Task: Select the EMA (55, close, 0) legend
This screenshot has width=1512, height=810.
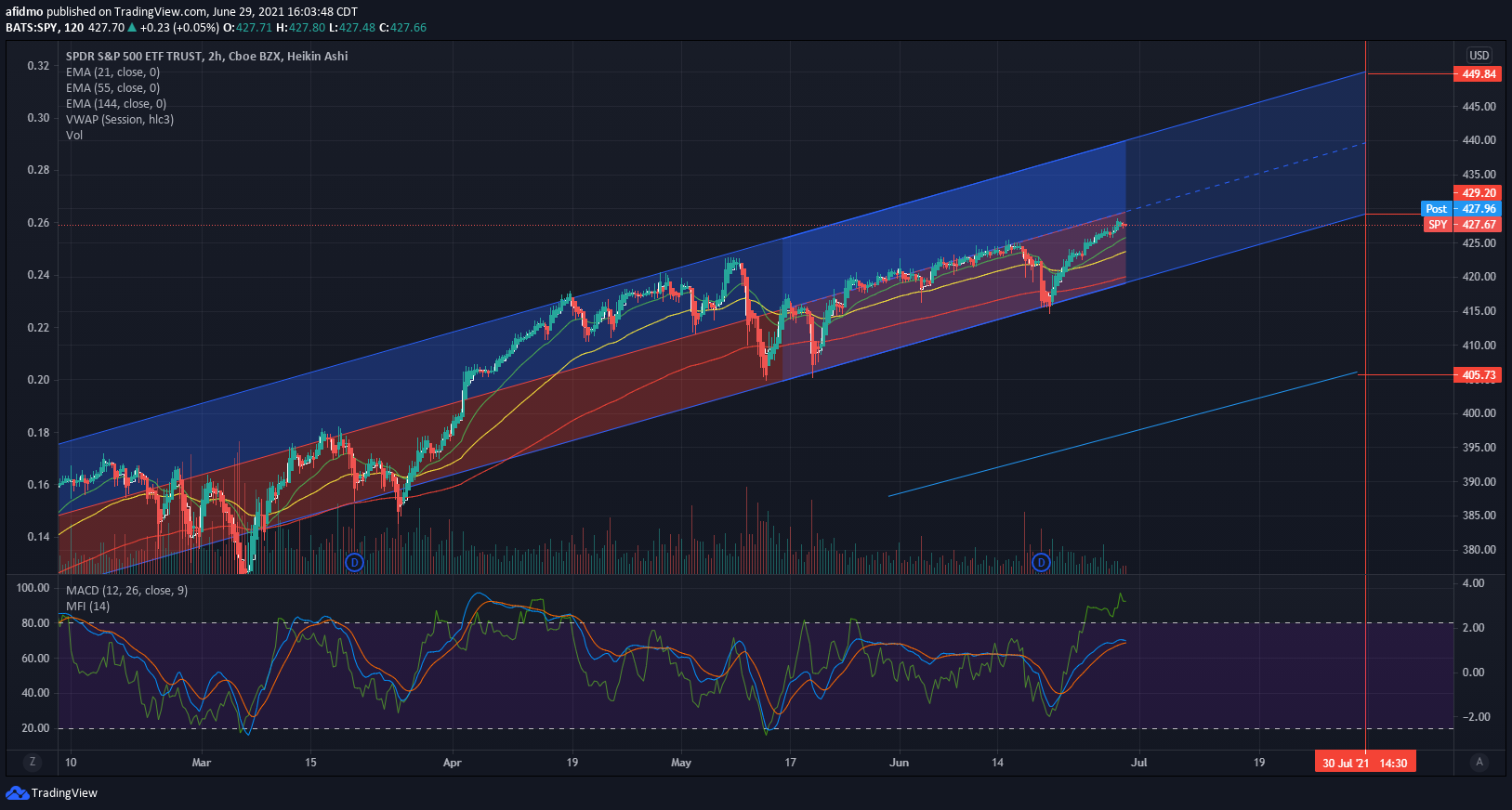Action: tap(112, 87)
